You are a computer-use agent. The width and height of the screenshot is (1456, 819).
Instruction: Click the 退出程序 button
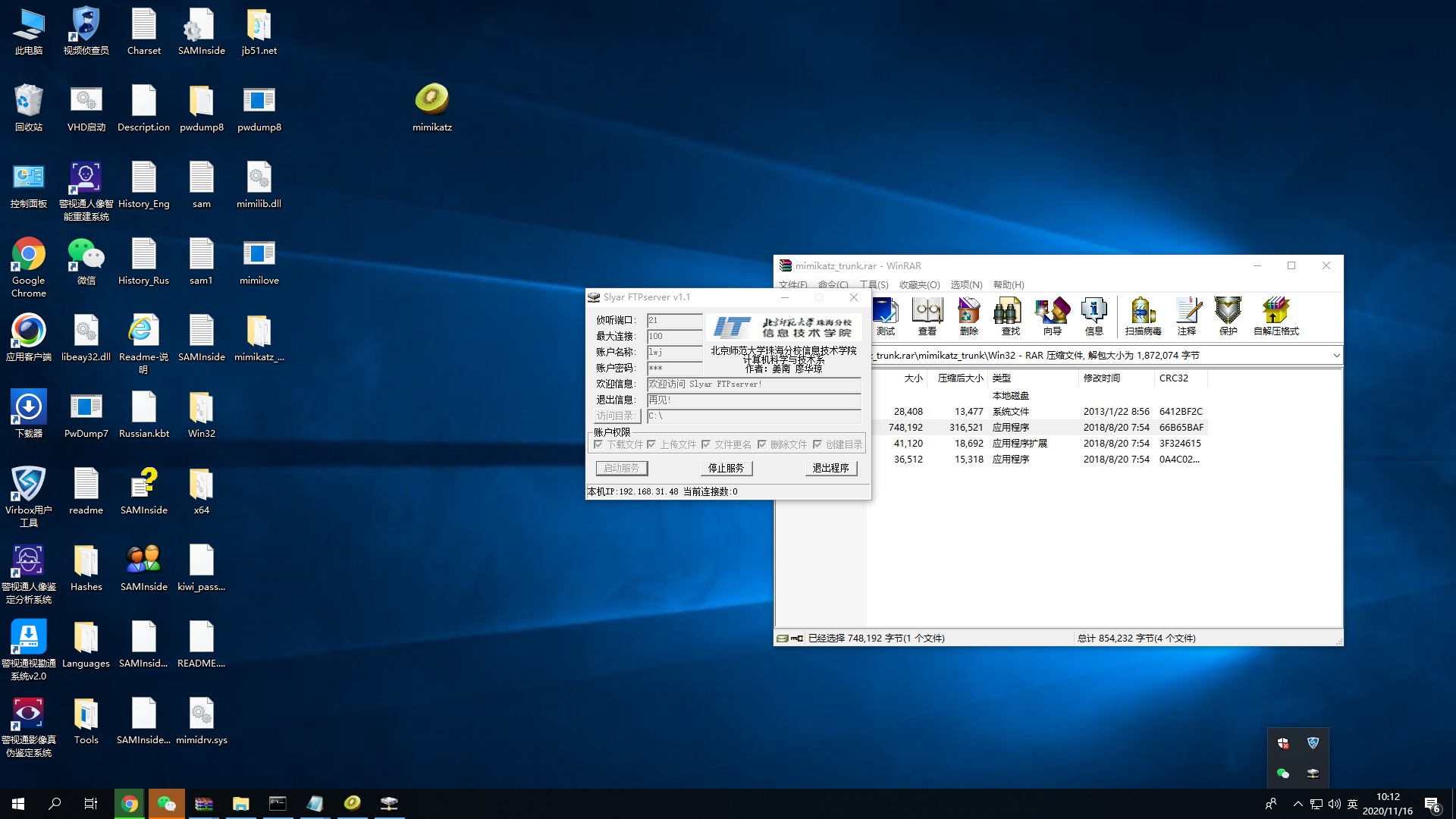(830, 468)
